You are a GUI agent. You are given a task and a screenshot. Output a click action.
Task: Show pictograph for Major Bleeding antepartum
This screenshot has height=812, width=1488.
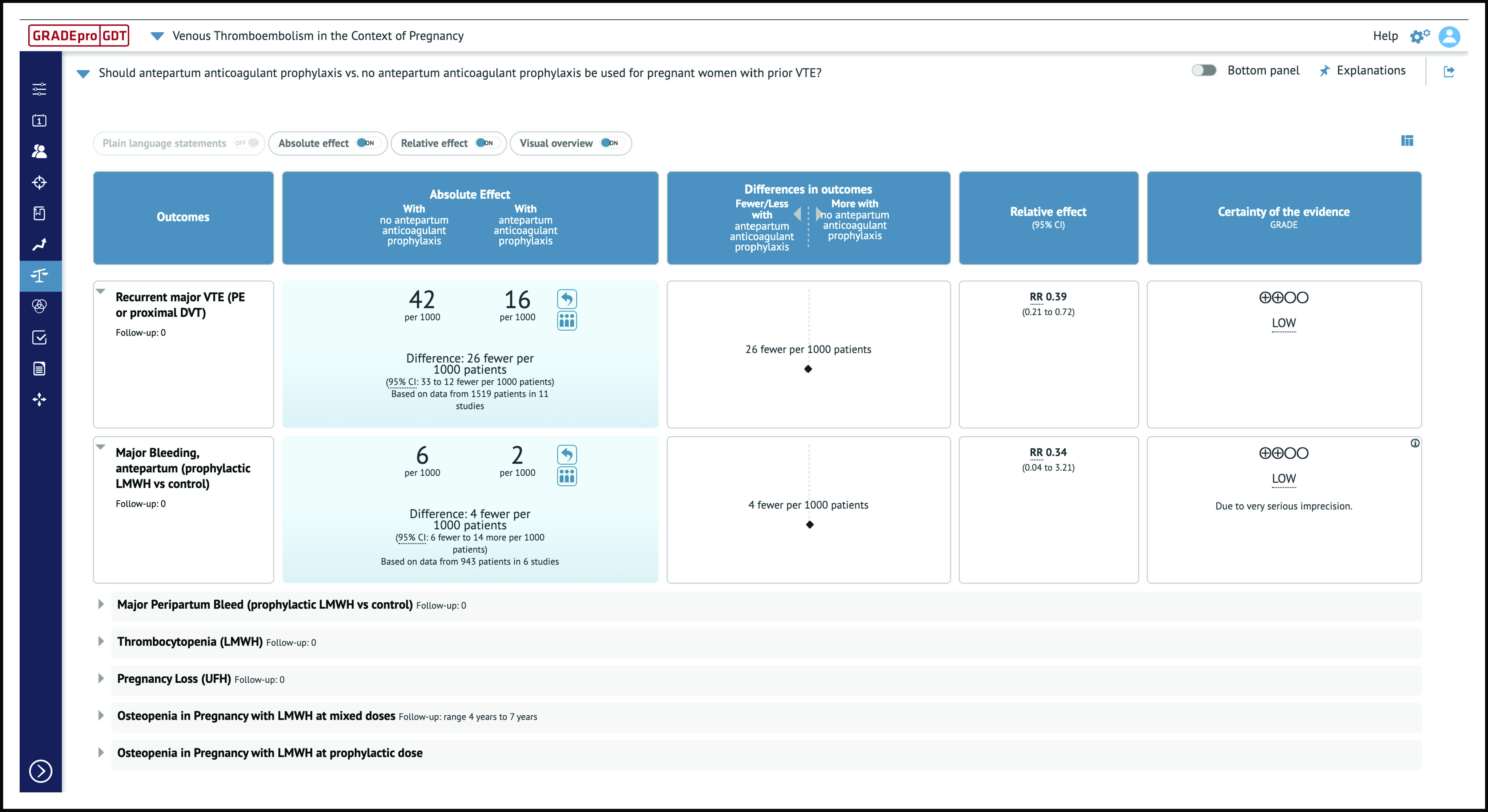click(x=567, y=476)
